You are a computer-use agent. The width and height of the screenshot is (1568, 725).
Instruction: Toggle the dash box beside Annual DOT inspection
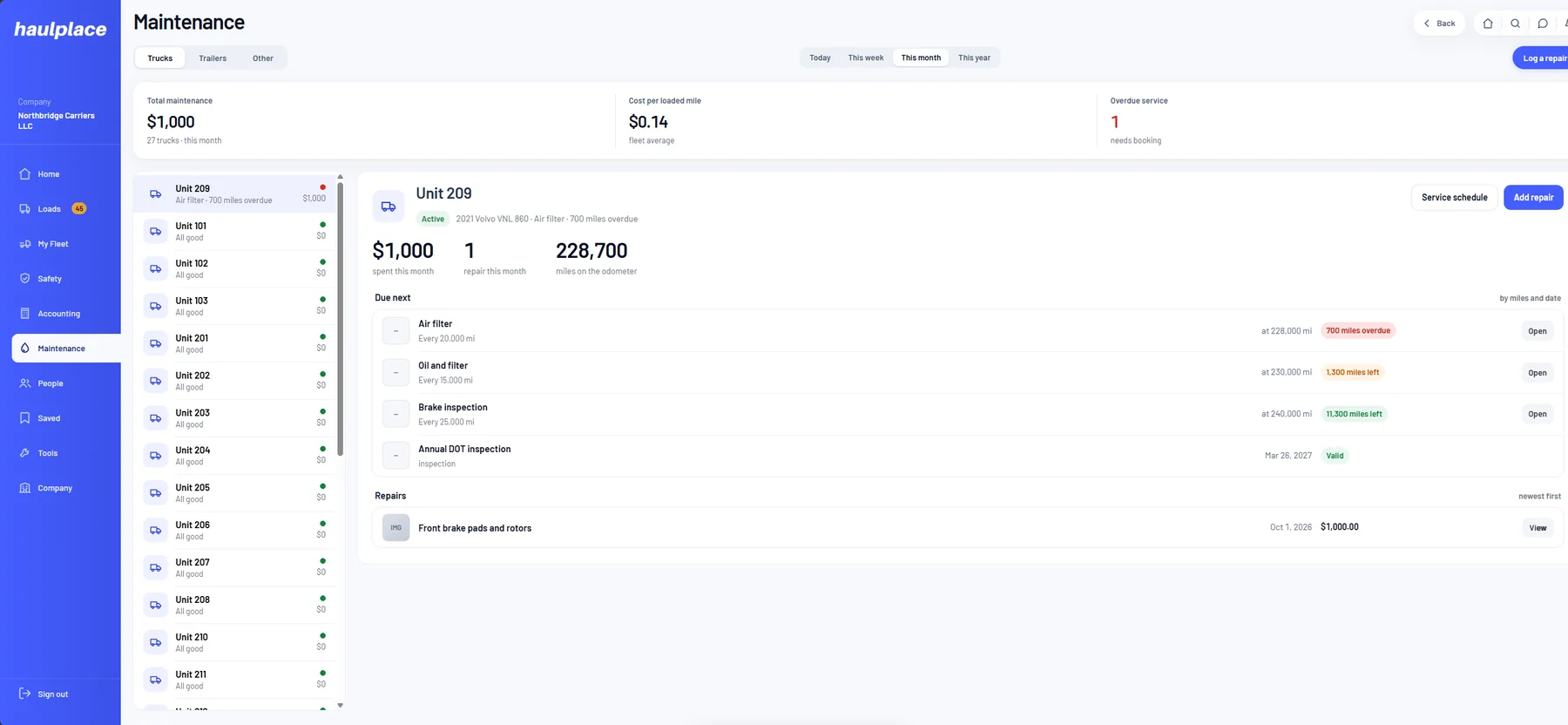click(395, 455)
